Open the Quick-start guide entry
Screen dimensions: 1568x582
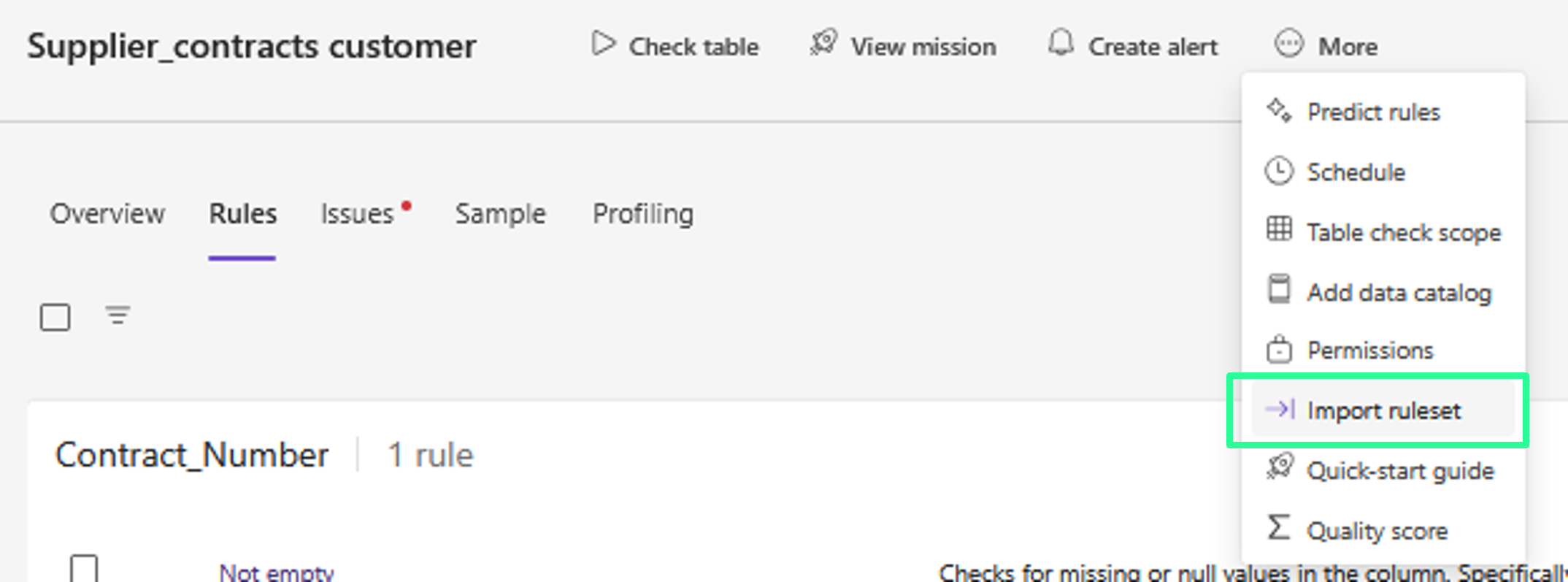coord(1400,471)
